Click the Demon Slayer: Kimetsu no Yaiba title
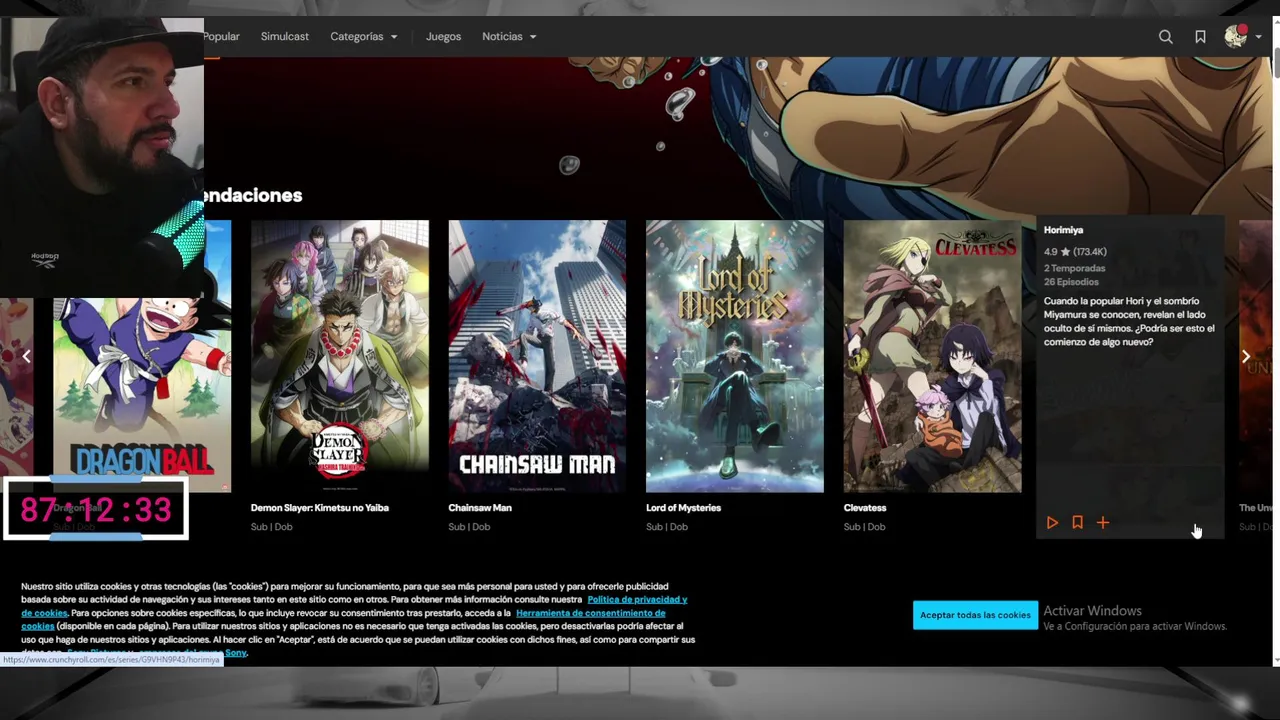 coord(319,508)
